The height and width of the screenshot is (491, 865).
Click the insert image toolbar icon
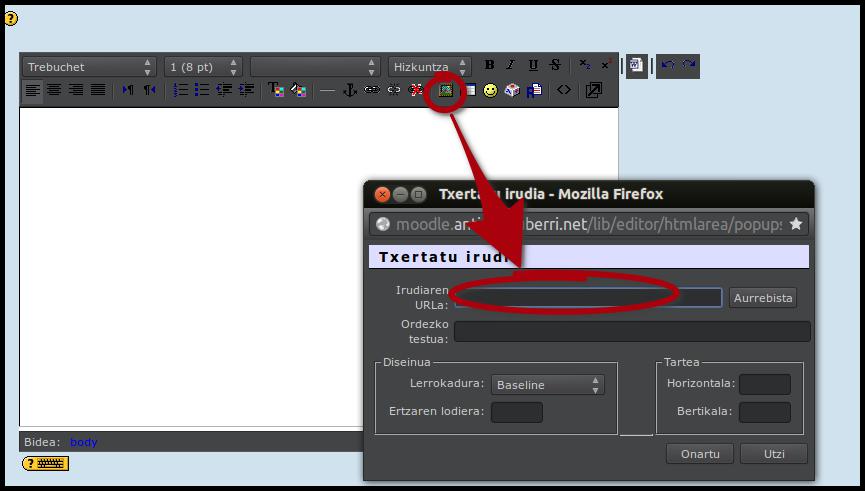446,90
